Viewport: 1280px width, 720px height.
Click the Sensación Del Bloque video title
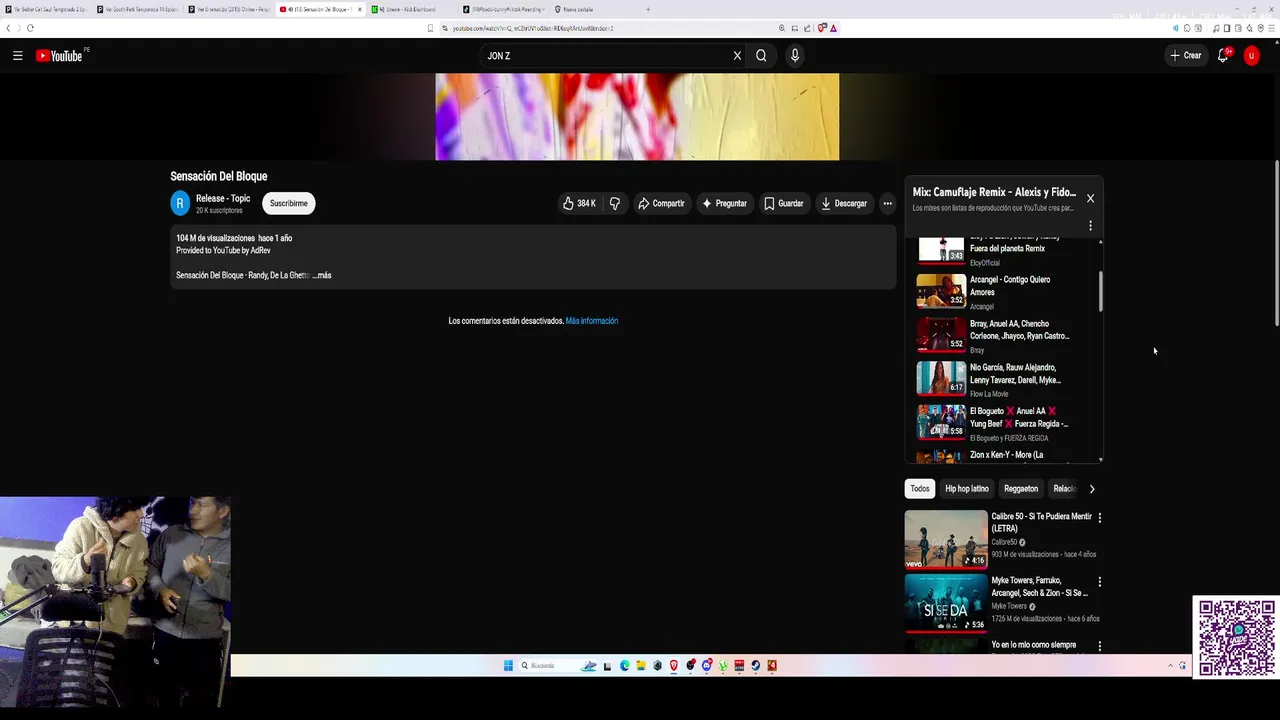pyautogui.click(x=219, y=176)
